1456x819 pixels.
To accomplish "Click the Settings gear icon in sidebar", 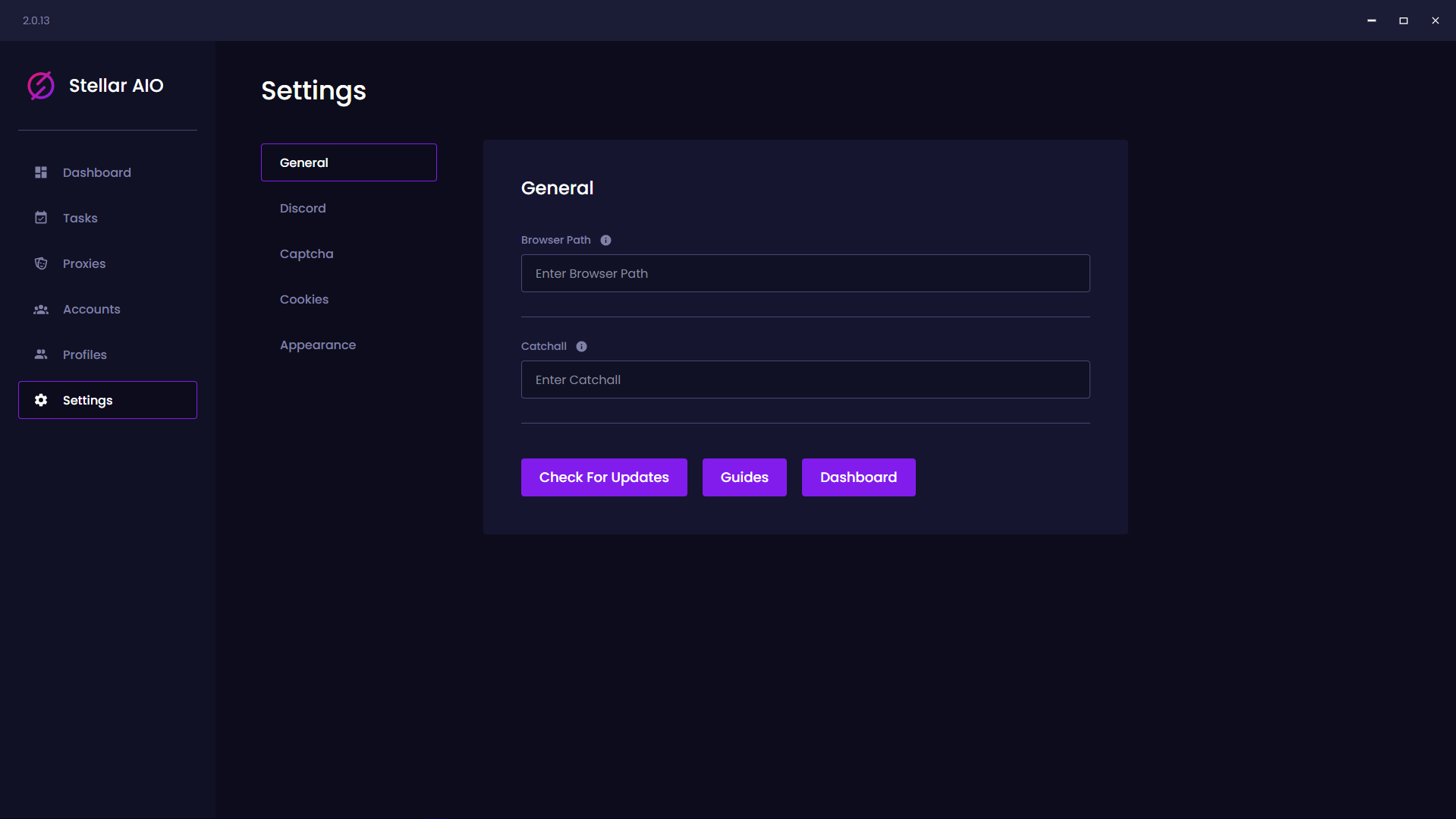I will (x=41, y=400).
